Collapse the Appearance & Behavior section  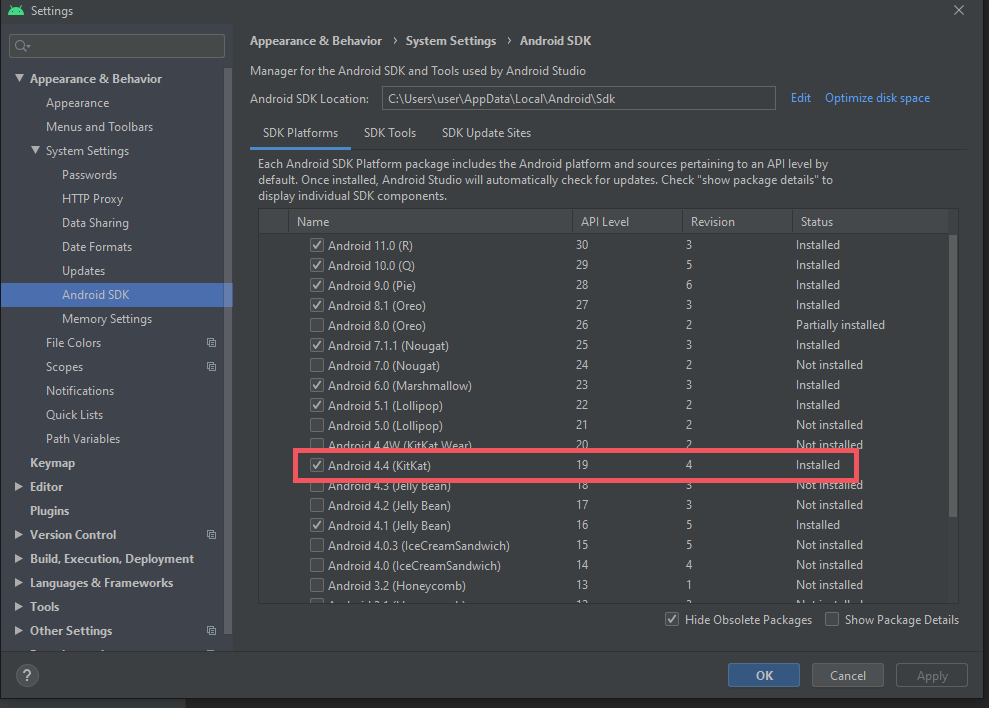(x=19, y=79)
